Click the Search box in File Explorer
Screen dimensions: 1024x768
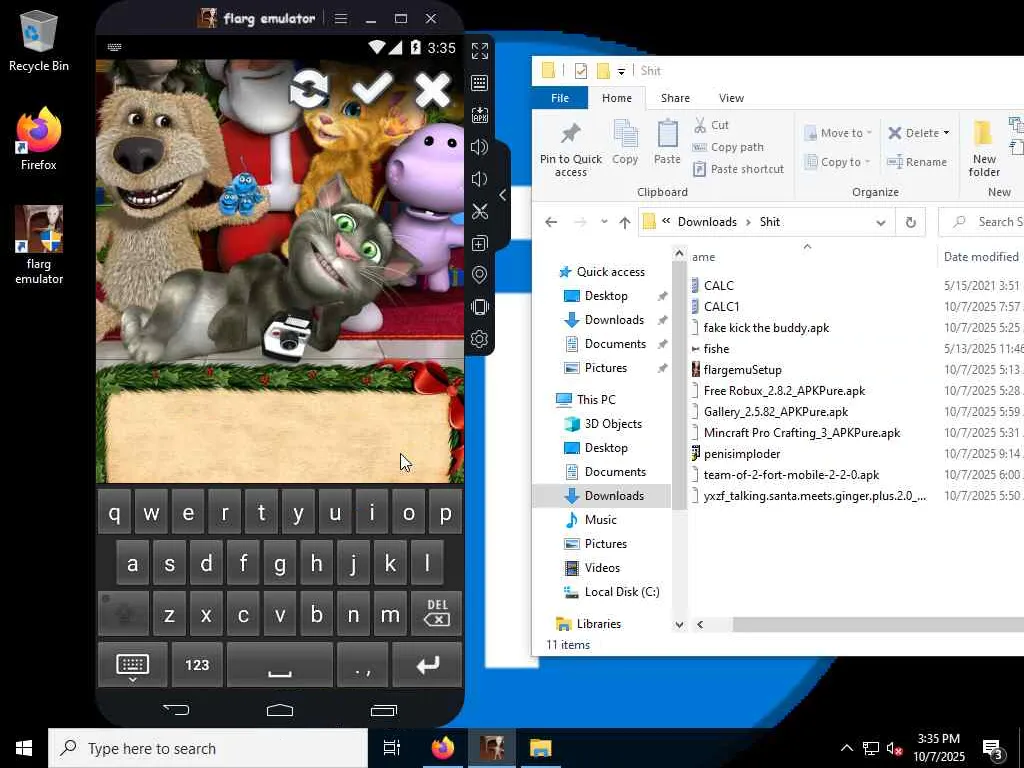click(x=983, y=222)
